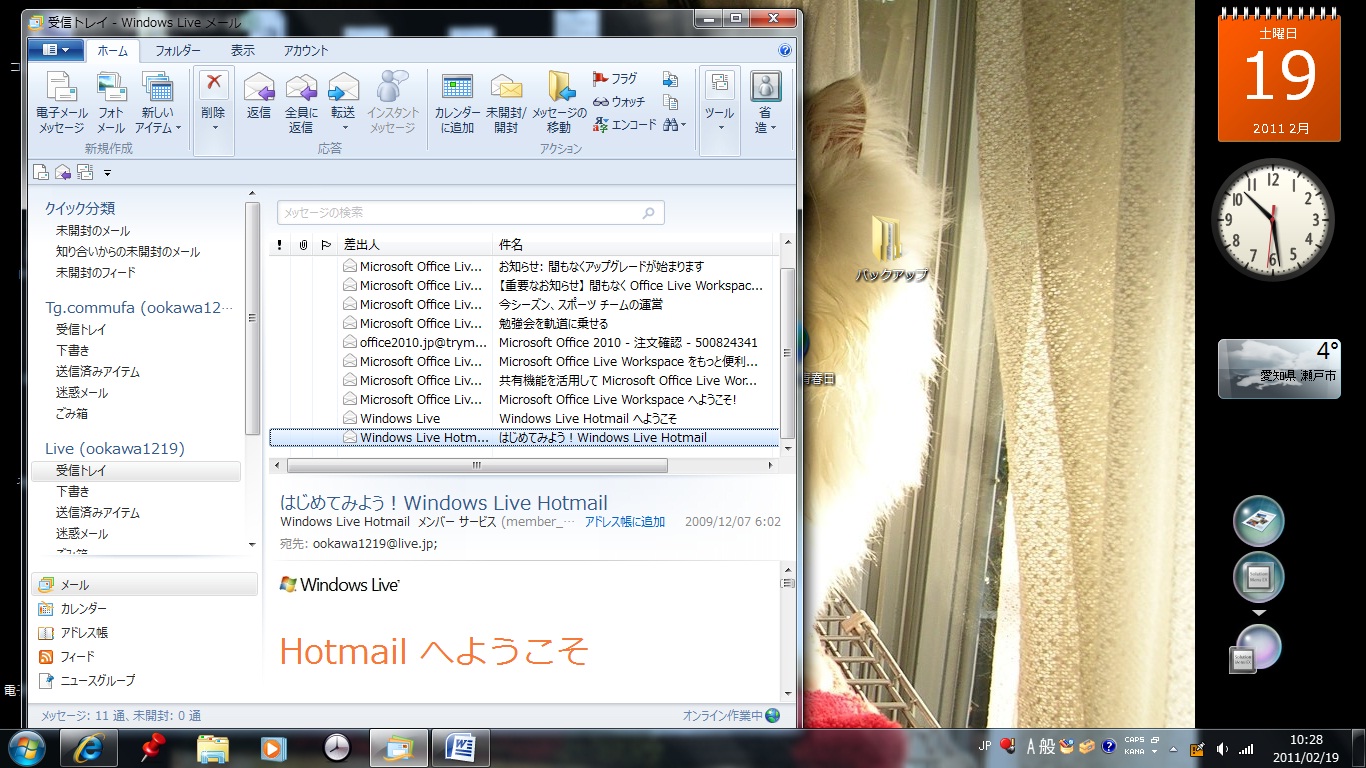The width and height of the screenshot is (1366, 768).
Task: Open バックアップ folder on desktop
Action: pyautogui.click(x=890, y=248)
